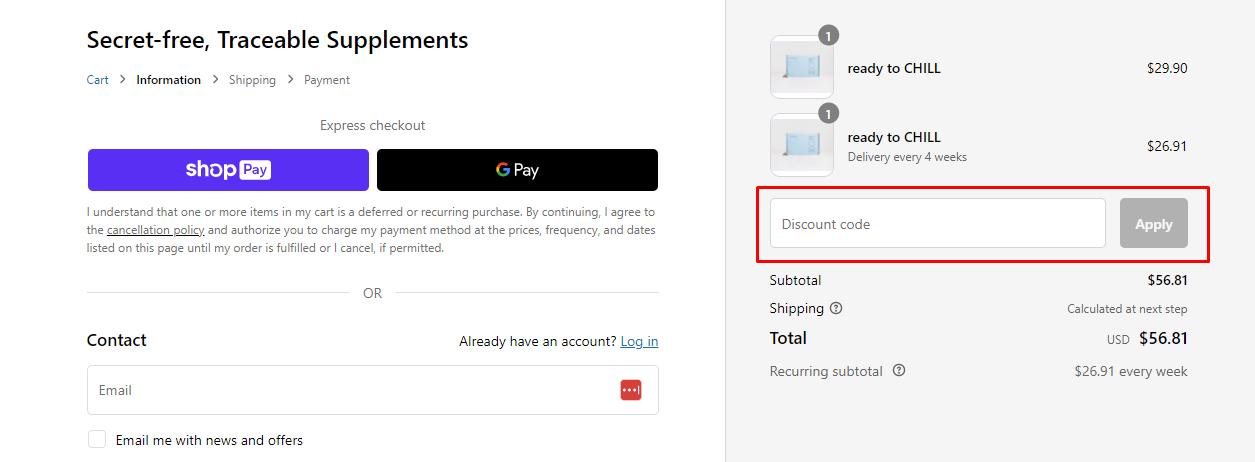Click the Calculated at next step text
The height and width of the screenshot is (462, 1255).
(1127, 309)
